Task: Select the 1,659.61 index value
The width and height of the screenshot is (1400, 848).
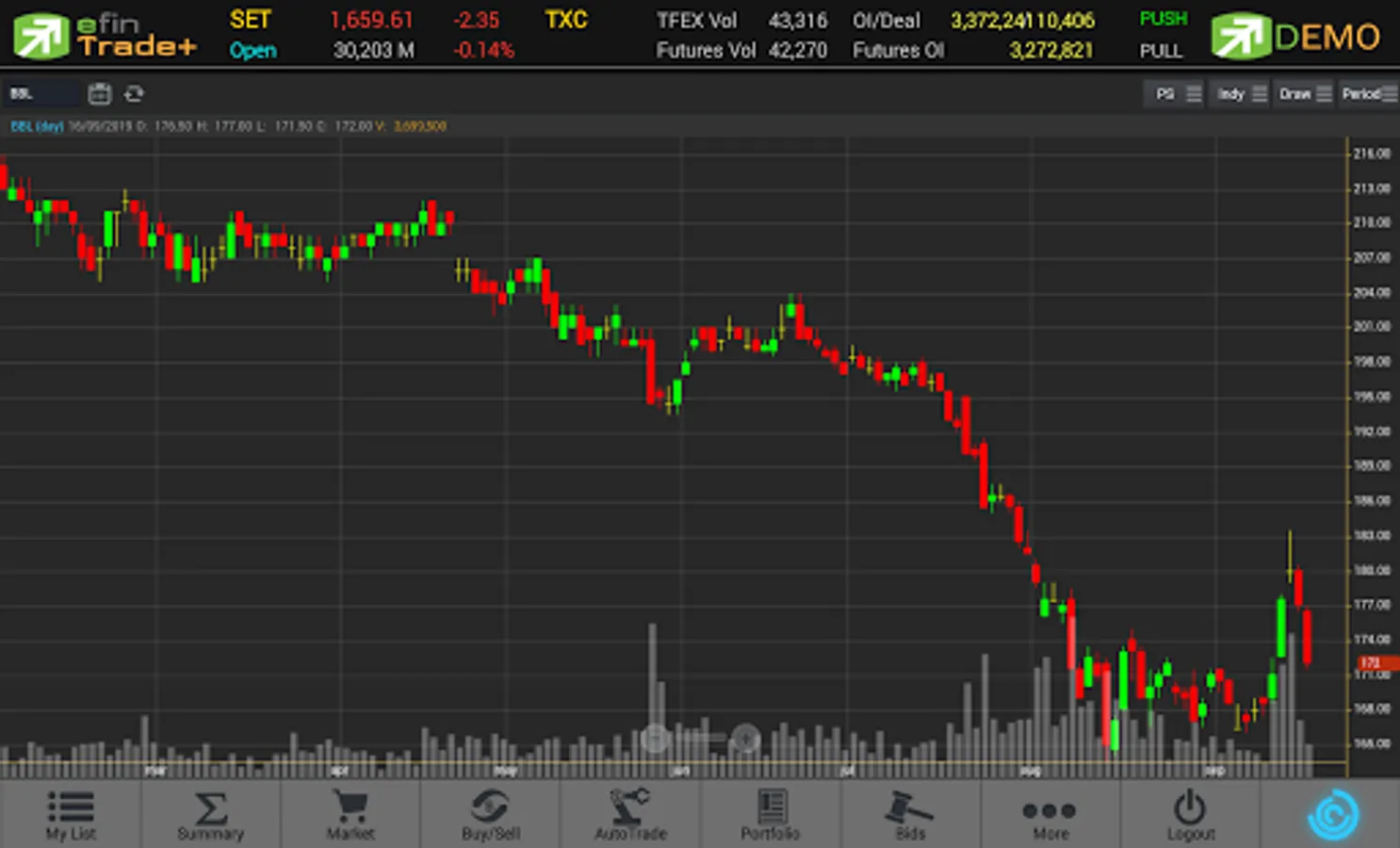Action: coord(371,20)
